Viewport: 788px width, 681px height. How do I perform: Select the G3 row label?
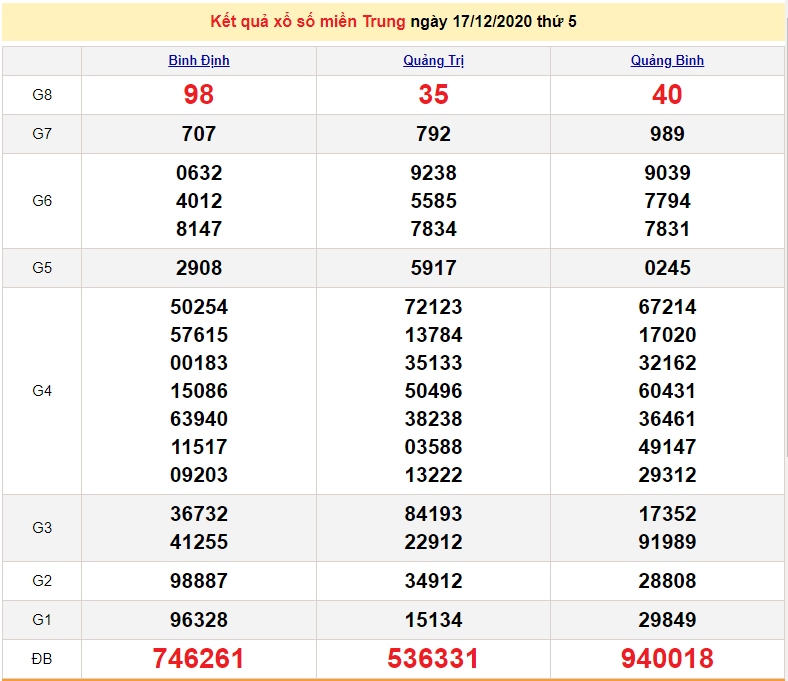42,528
